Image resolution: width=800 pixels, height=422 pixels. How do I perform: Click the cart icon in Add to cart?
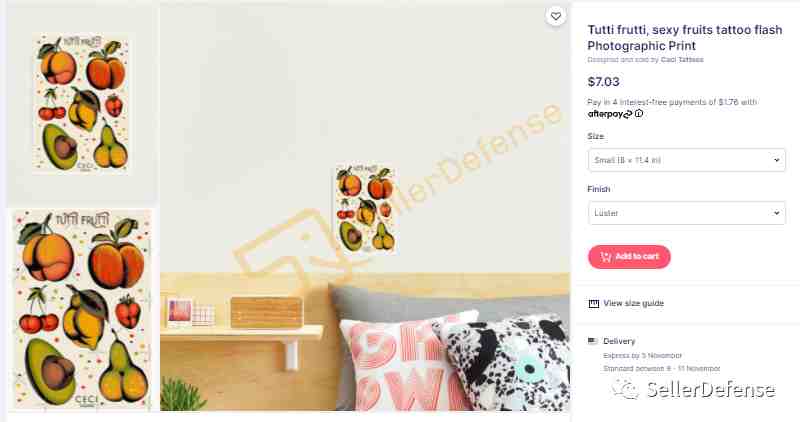pos(606,257)
